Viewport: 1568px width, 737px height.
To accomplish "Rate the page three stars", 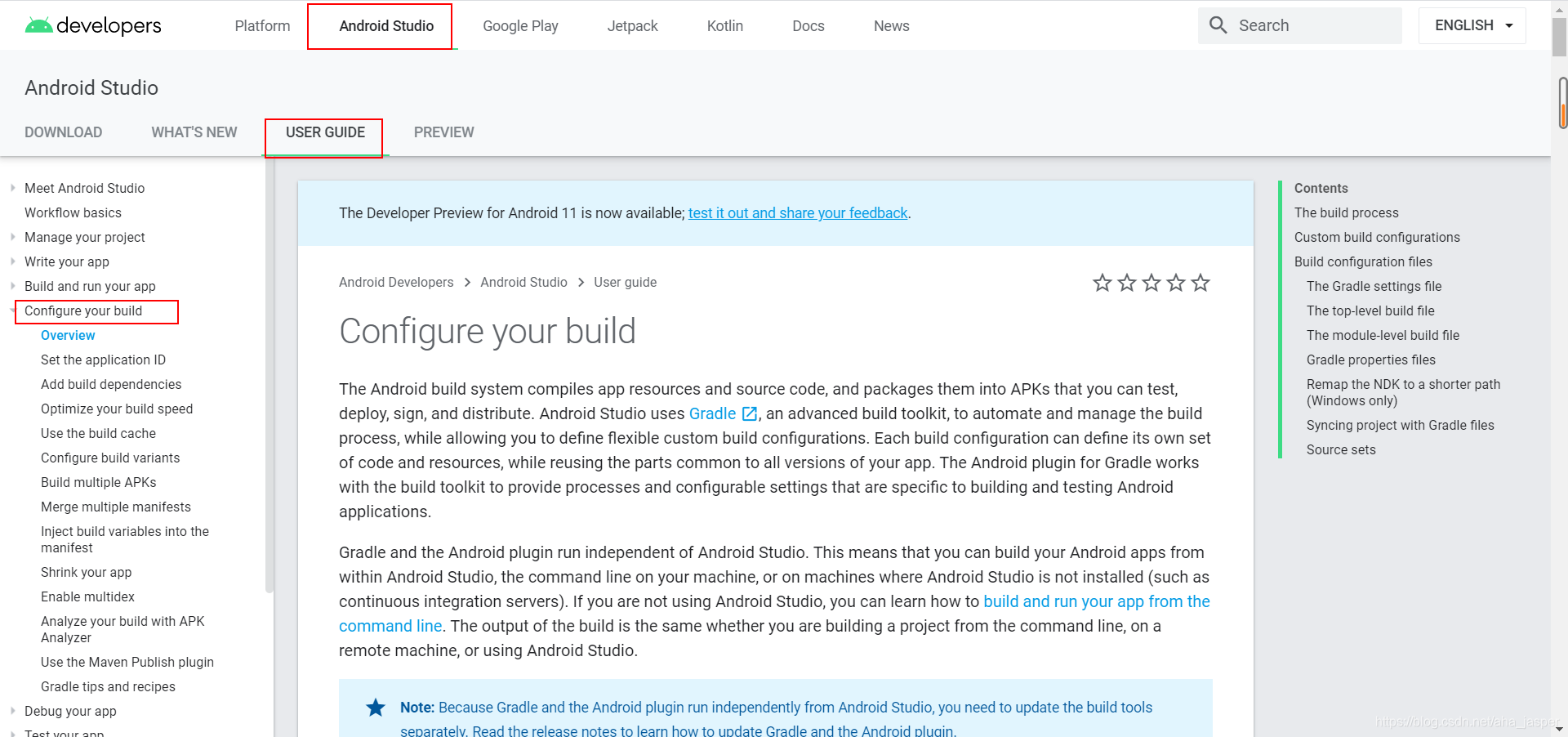I will [1151, 283].
